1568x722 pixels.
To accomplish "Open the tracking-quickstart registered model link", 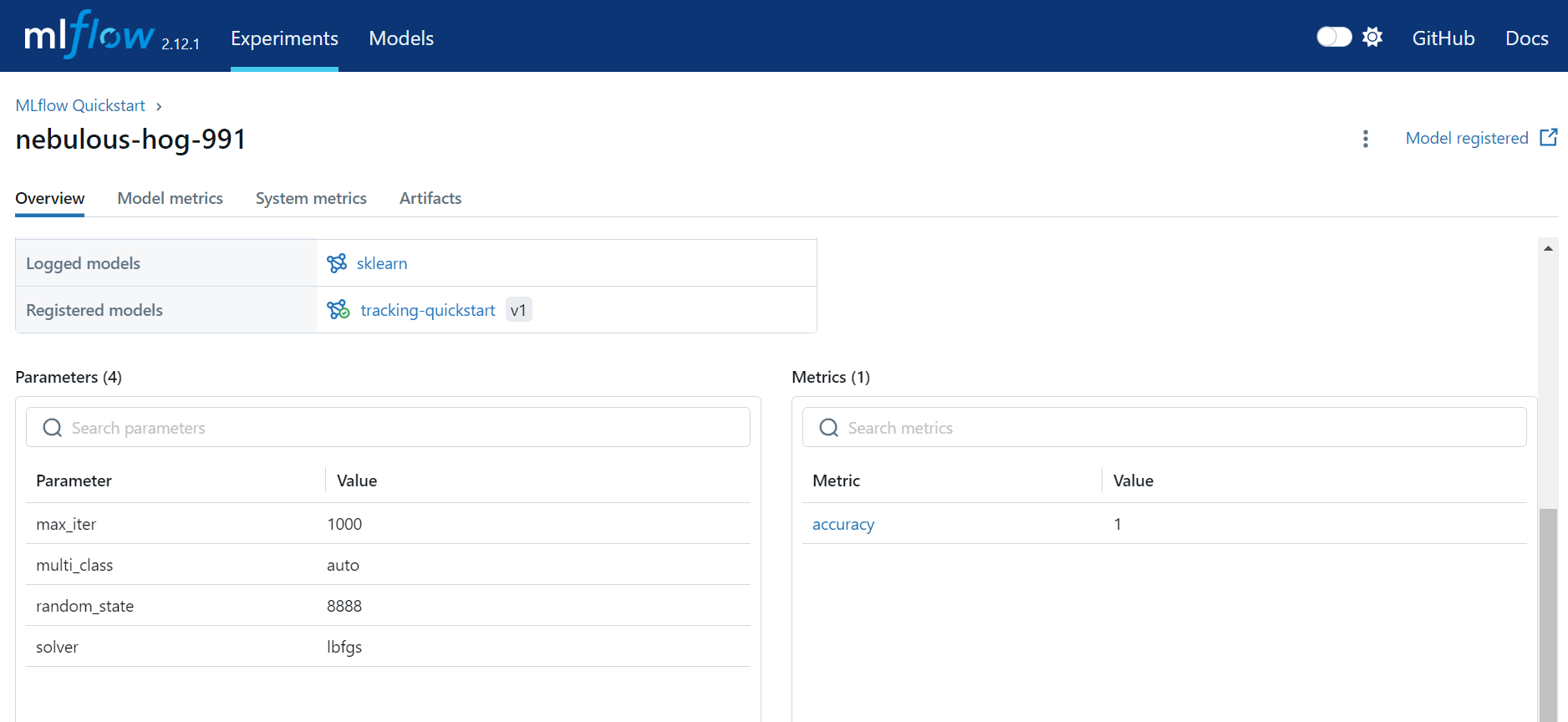I will click(428, 310).
